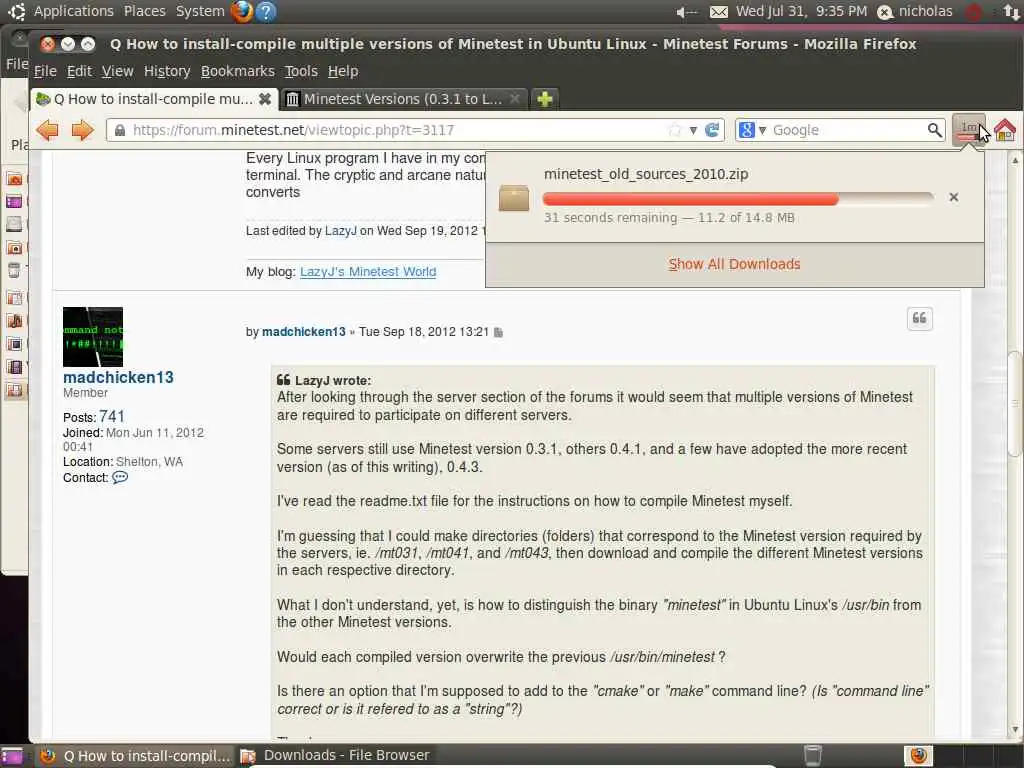Click the 'Location: Shelton, WA' text
Viewport: 1024px width, 768px height.
tap(123, 462)
